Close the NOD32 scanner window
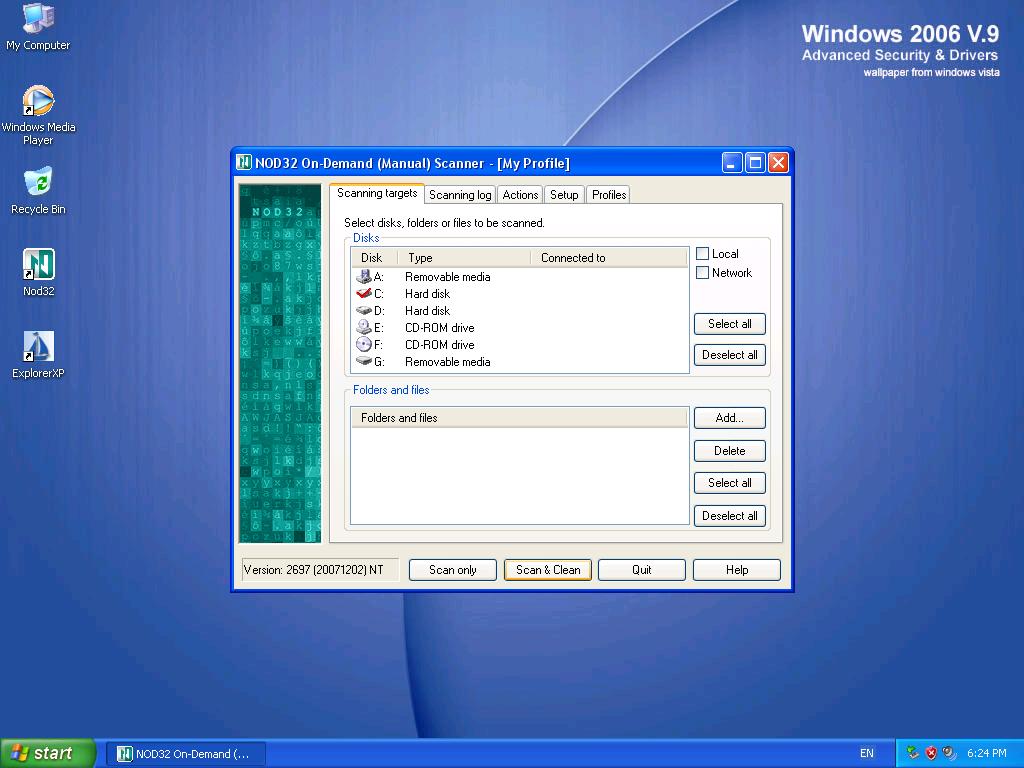The height and width of the screenshot is (768, 1024). pyautogui.click(x=778, y=163)
